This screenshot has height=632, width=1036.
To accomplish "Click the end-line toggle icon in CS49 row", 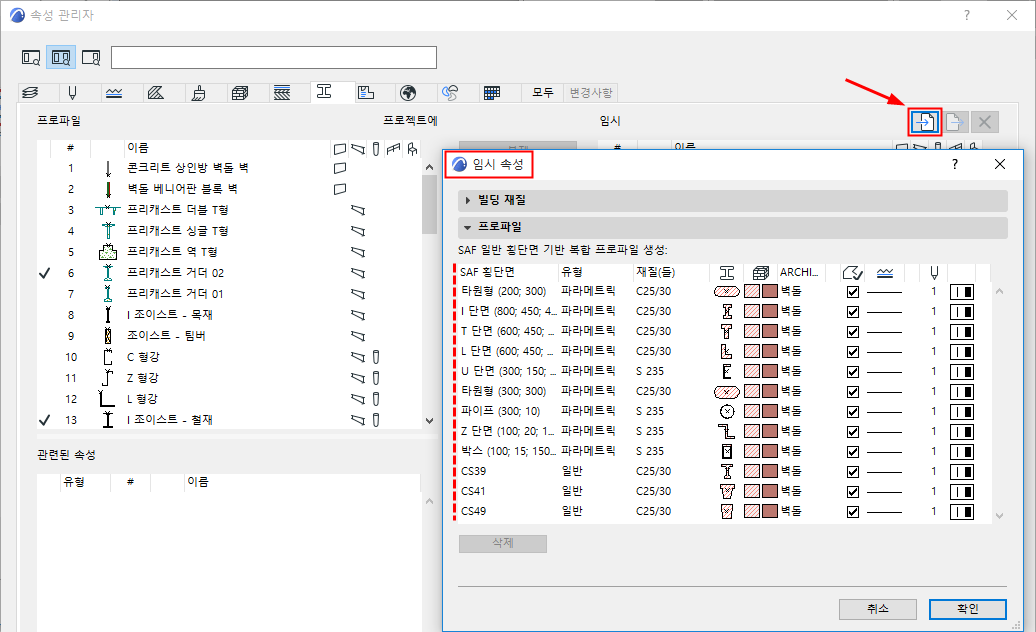I will pos(962,512).
